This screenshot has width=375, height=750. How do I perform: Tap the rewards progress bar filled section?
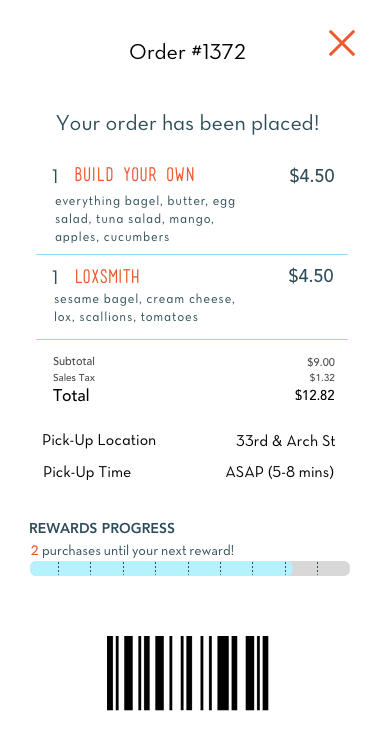point(161,568)
